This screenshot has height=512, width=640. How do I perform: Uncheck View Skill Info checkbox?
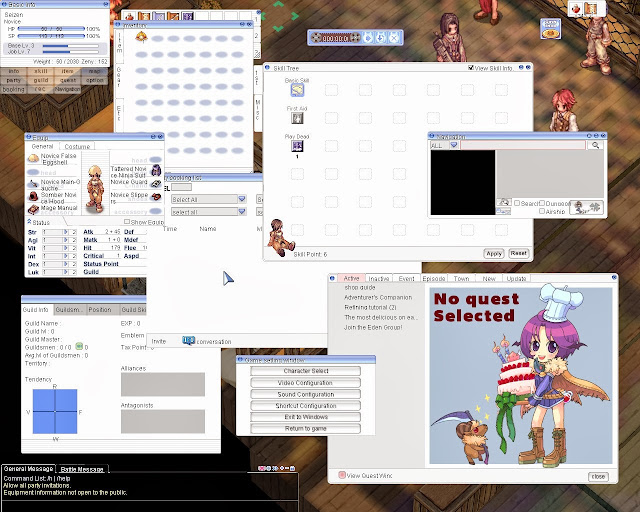(x=471, y=68)
